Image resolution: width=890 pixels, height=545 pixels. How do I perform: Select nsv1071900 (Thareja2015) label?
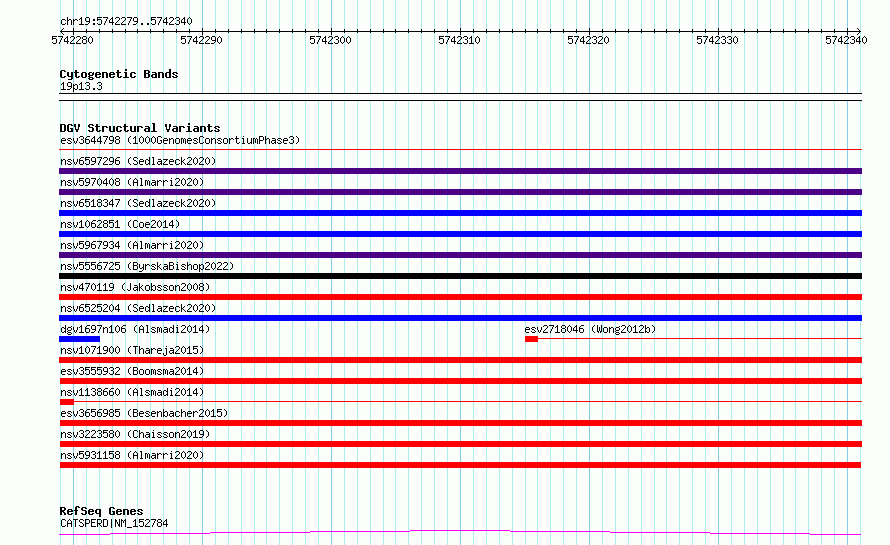(x=132, y=350)
